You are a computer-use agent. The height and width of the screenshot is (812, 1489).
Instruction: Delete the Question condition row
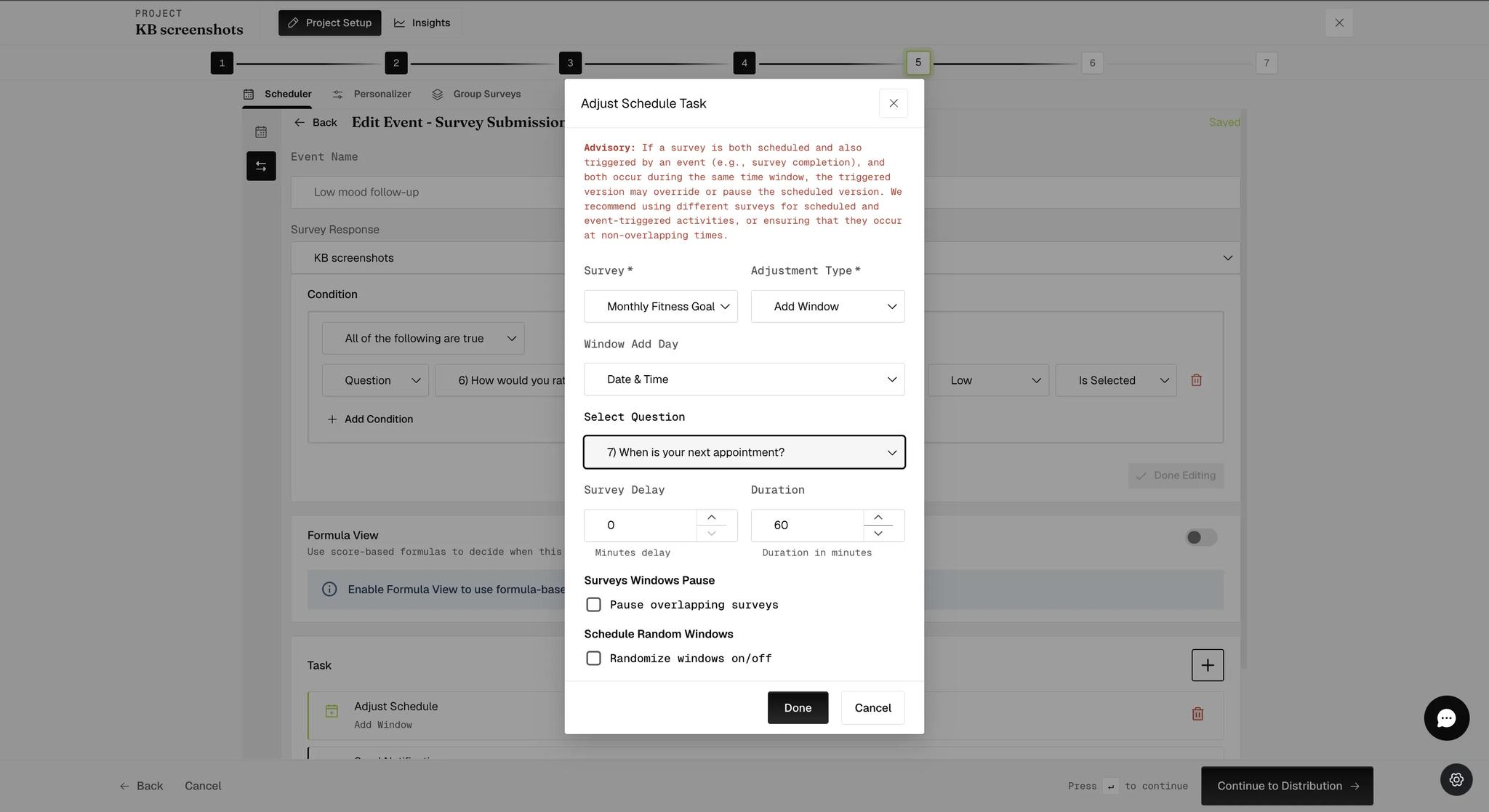coord(1196,380)
